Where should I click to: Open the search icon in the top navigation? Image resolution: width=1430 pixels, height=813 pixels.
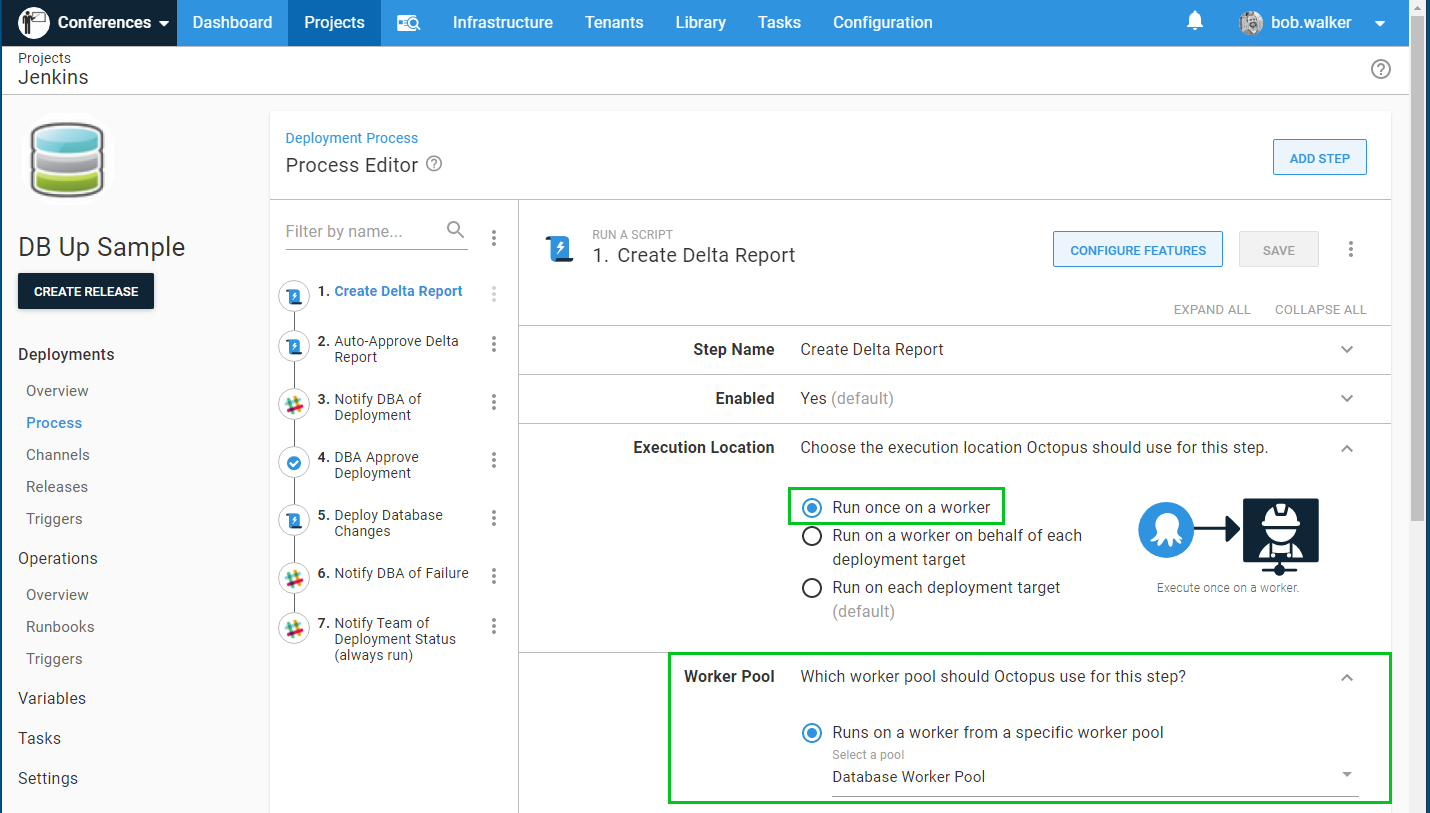(408, 23)
